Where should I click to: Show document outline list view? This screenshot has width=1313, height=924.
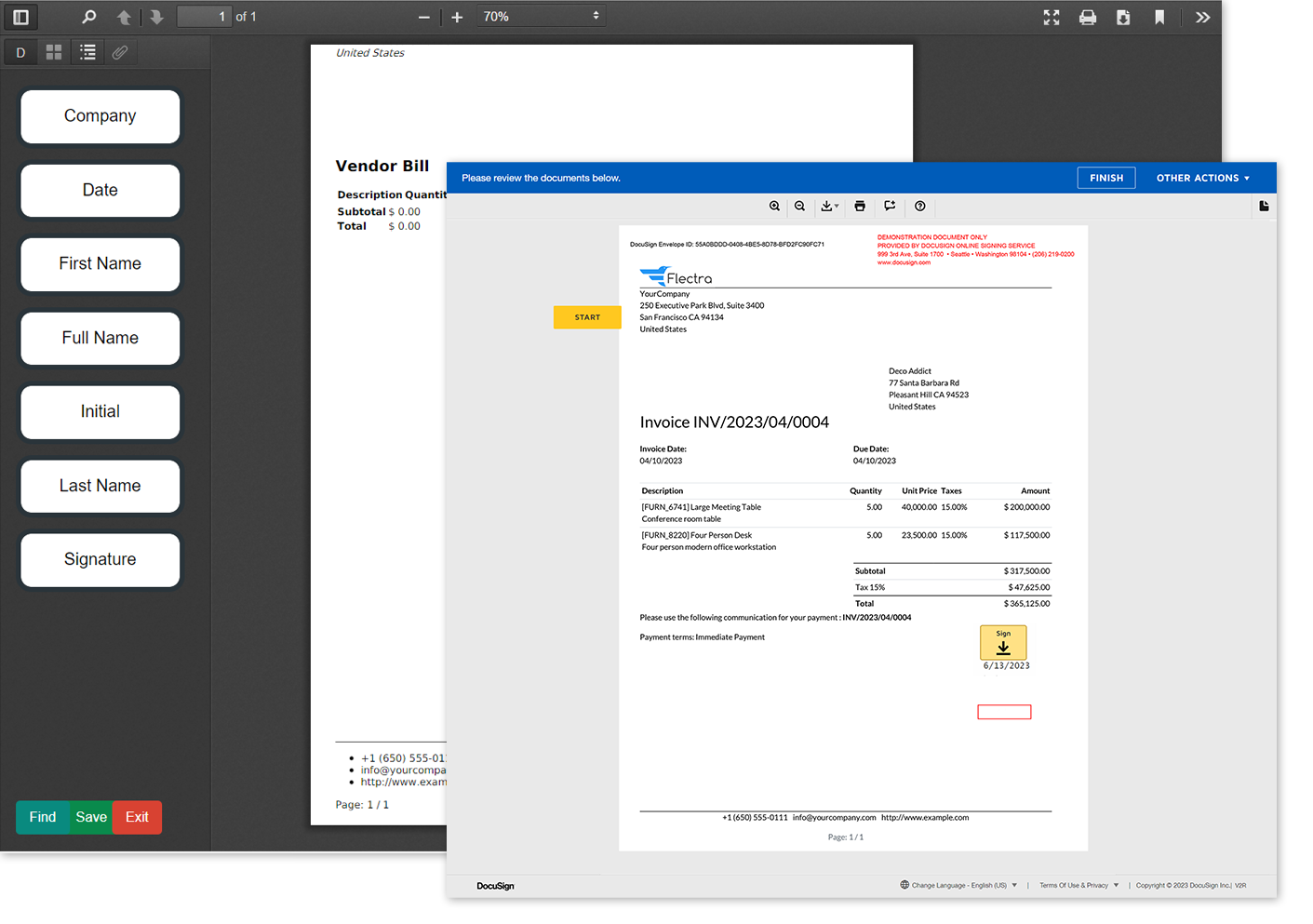[x=87, y=52]
